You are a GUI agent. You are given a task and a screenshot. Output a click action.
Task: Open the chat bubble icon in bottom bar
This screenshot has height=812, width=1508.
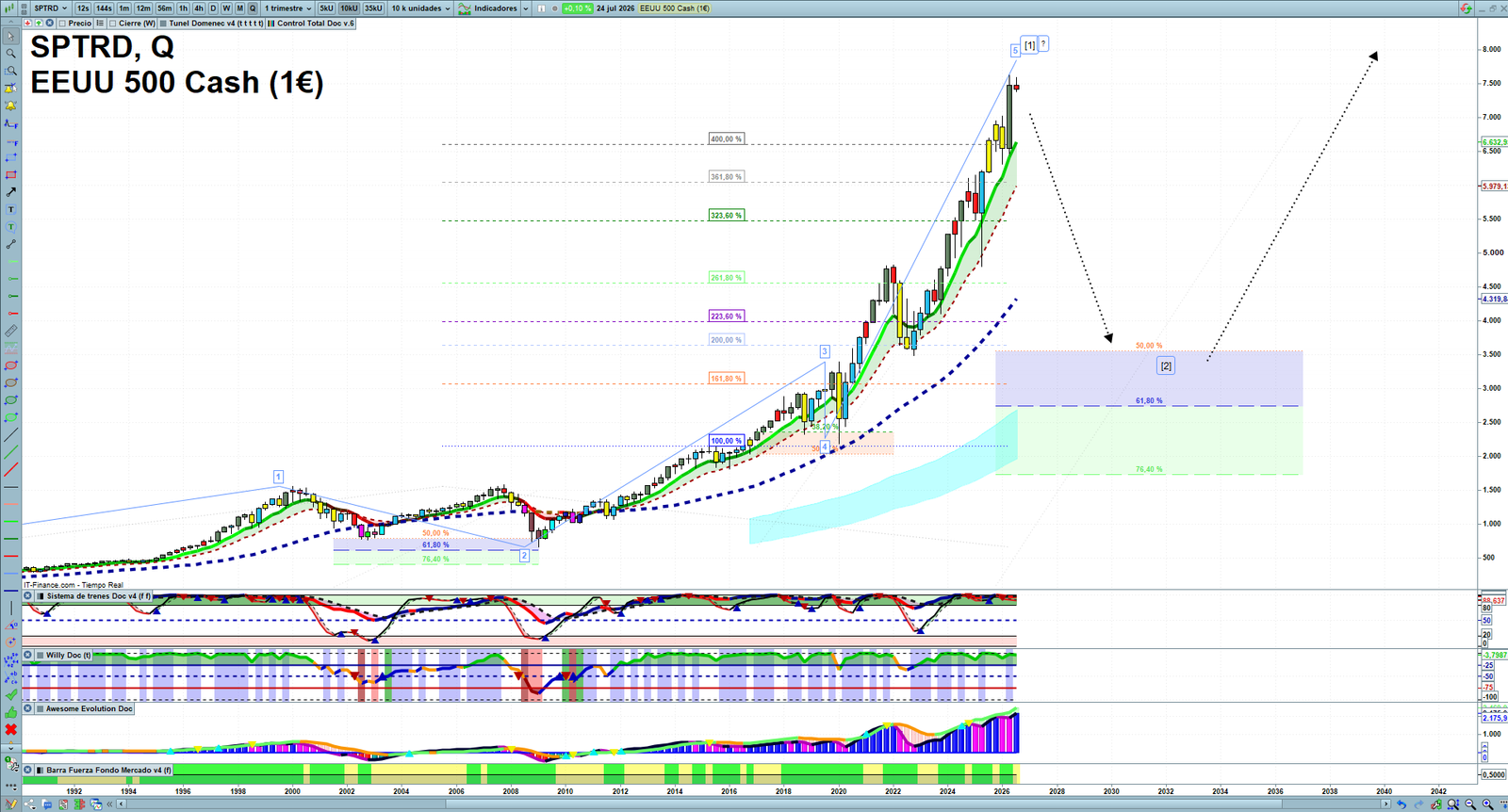pyautogui.click(x=47, y=804)
